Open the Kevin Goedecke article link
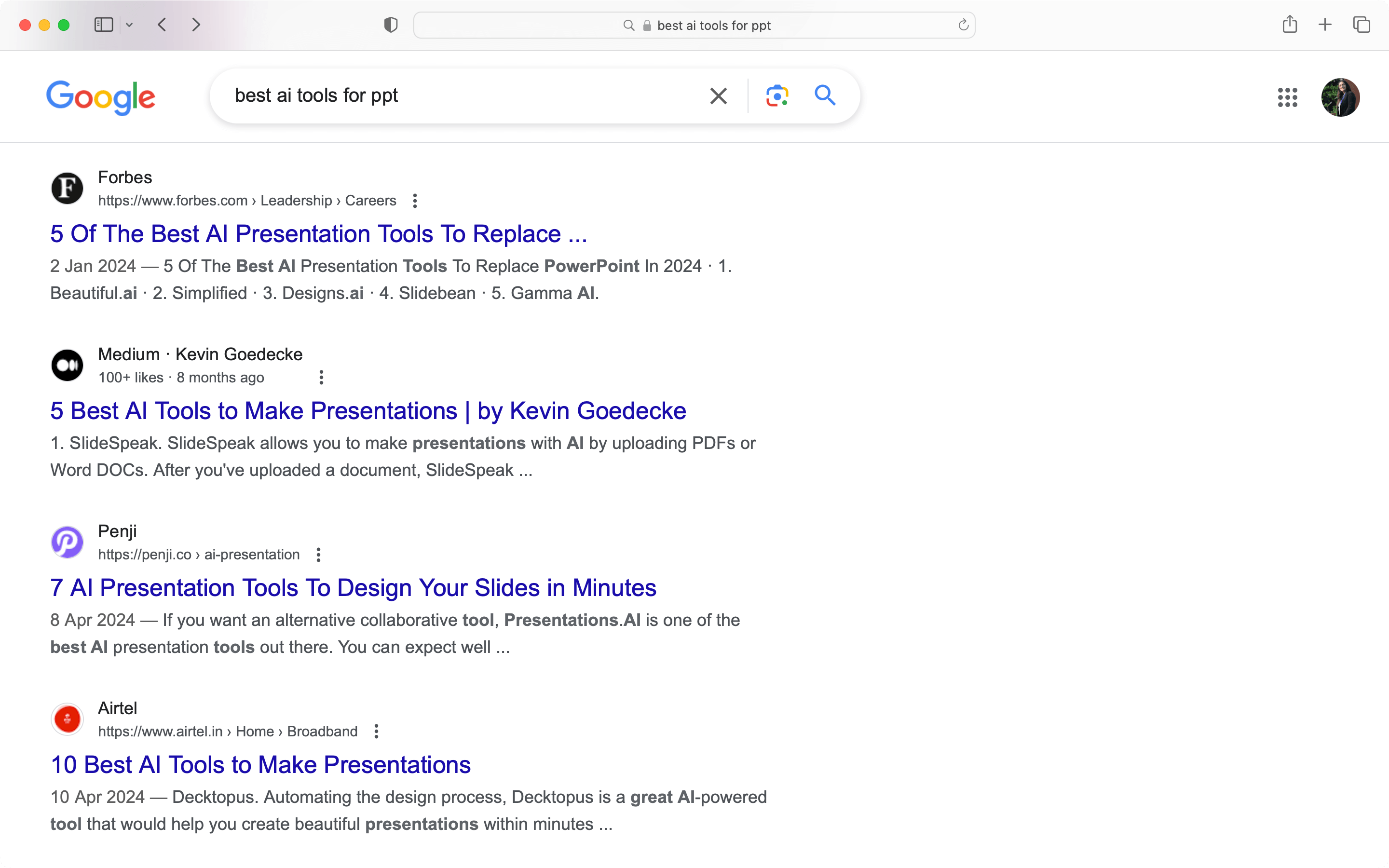1389x868 pixels. pyautogui.click(x=368, y=410)
